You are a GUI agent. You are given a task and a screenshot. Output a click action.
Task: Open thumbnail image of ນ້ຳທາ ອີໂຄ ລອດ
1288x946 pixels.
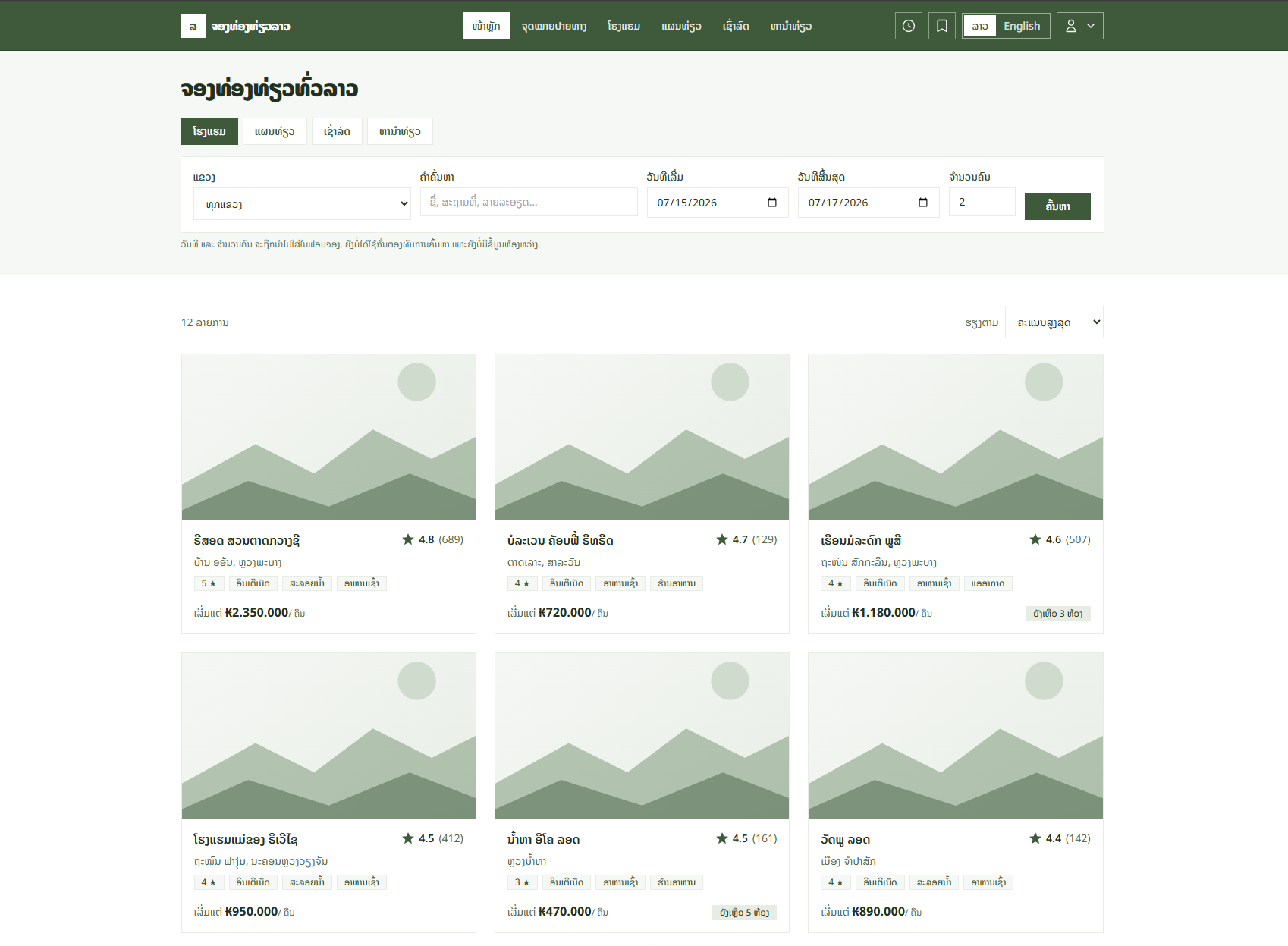642,736
